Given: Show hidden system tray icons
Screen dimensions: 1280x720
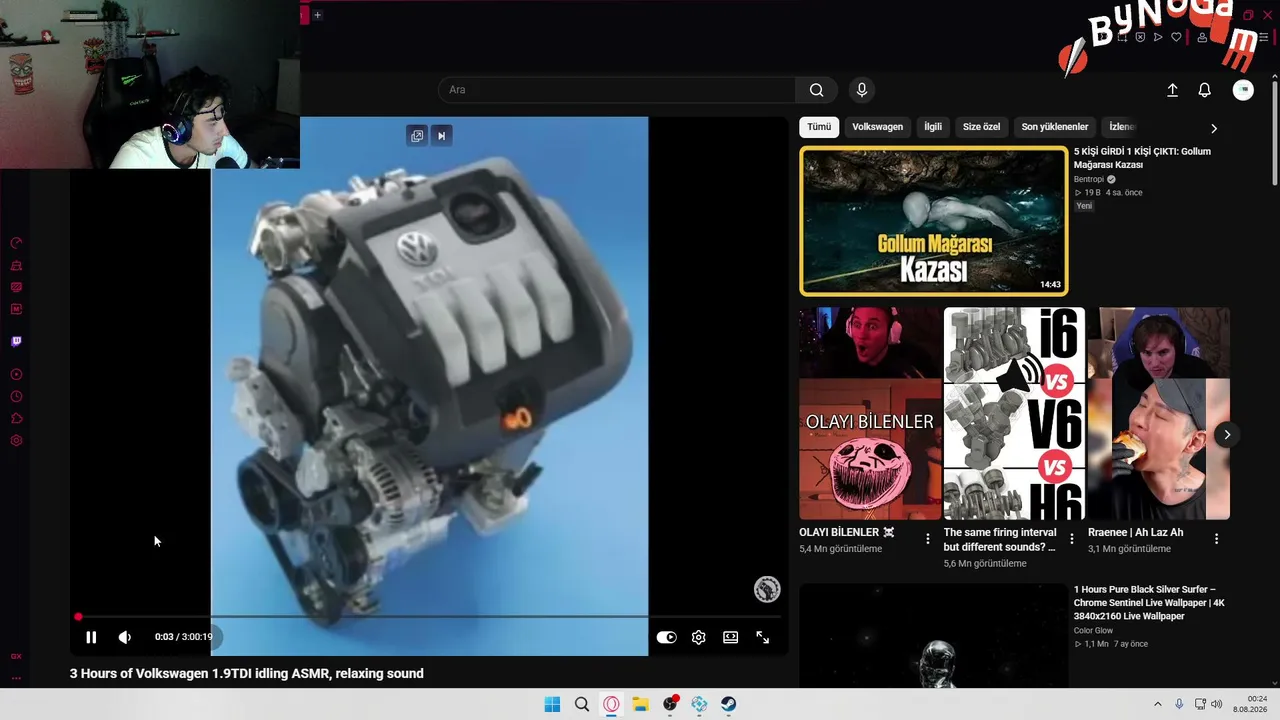Looking at the screenshot, I should coord(1158,704).
